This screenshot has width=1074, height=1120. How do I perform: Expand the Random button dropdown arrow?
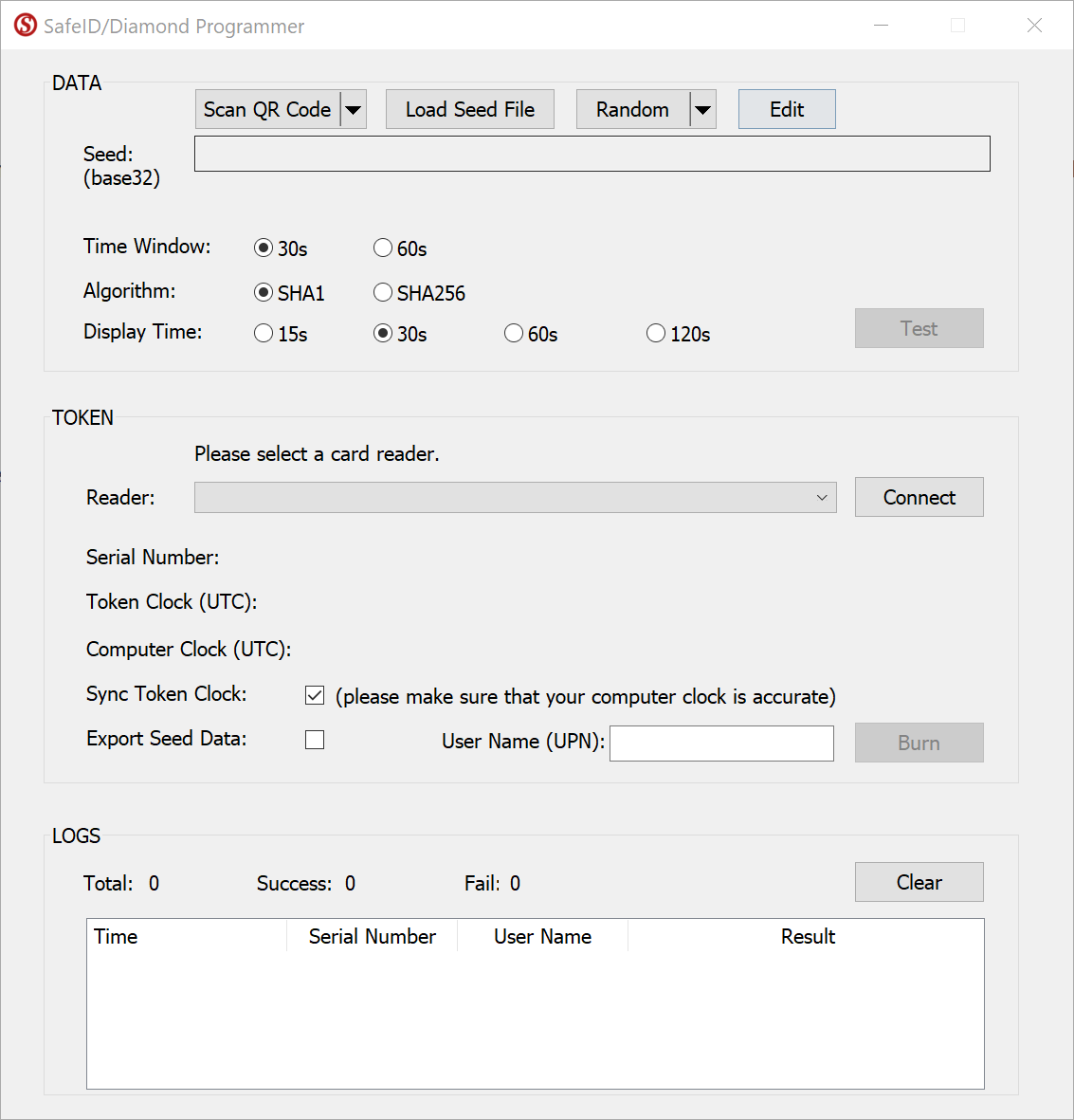(702, 110)
